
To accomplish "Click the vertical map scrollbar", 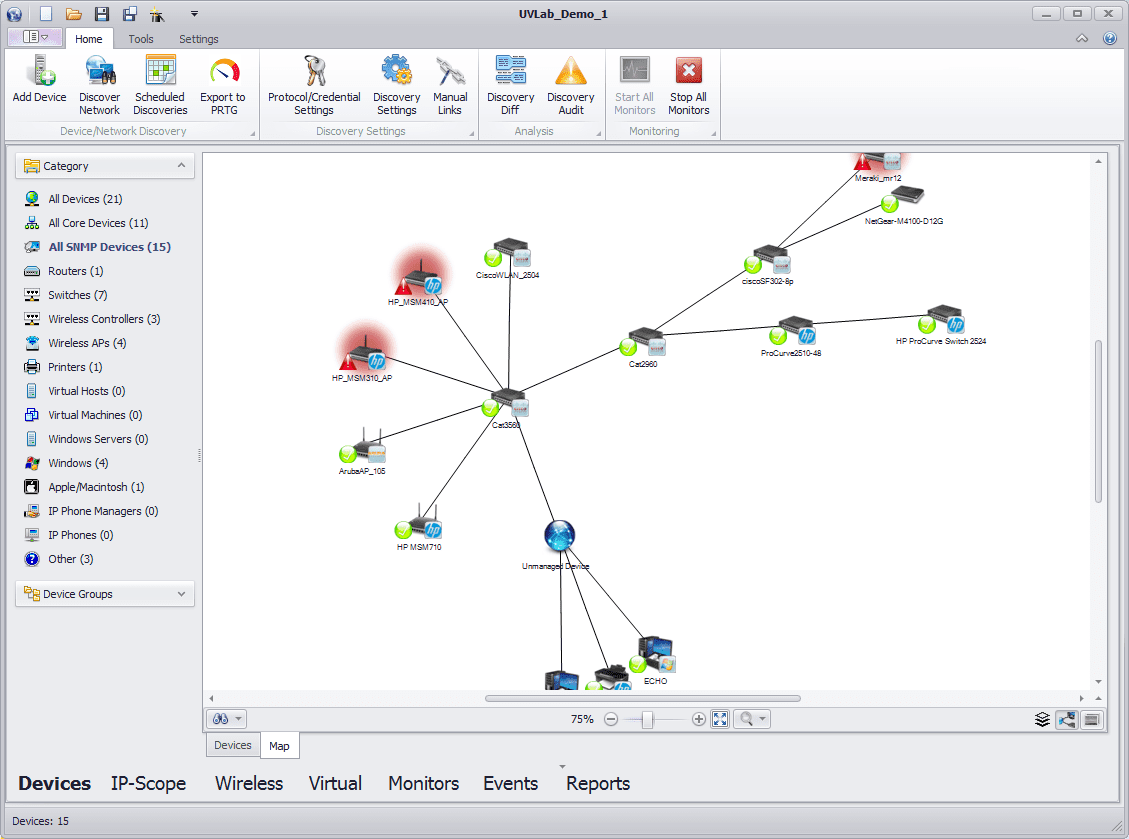I will (1098, 421).
